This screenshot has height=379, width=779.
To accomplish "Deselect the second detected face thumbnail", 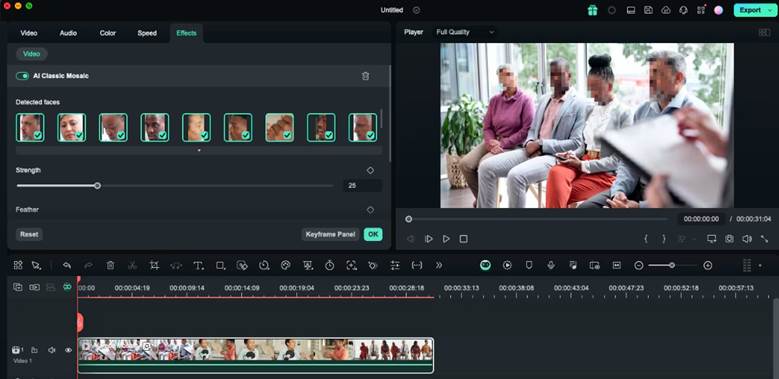I will click(72, 128).
